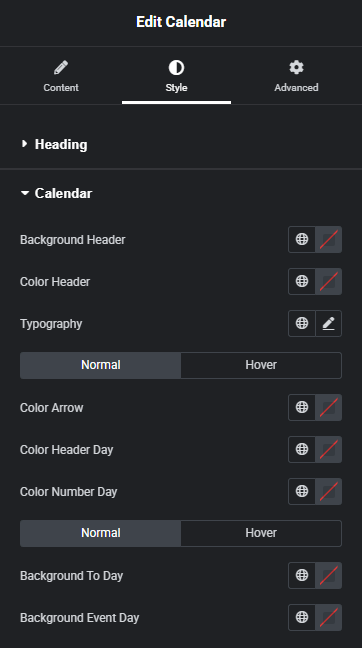Select Hover state above Background To Day

click(261, 533)
